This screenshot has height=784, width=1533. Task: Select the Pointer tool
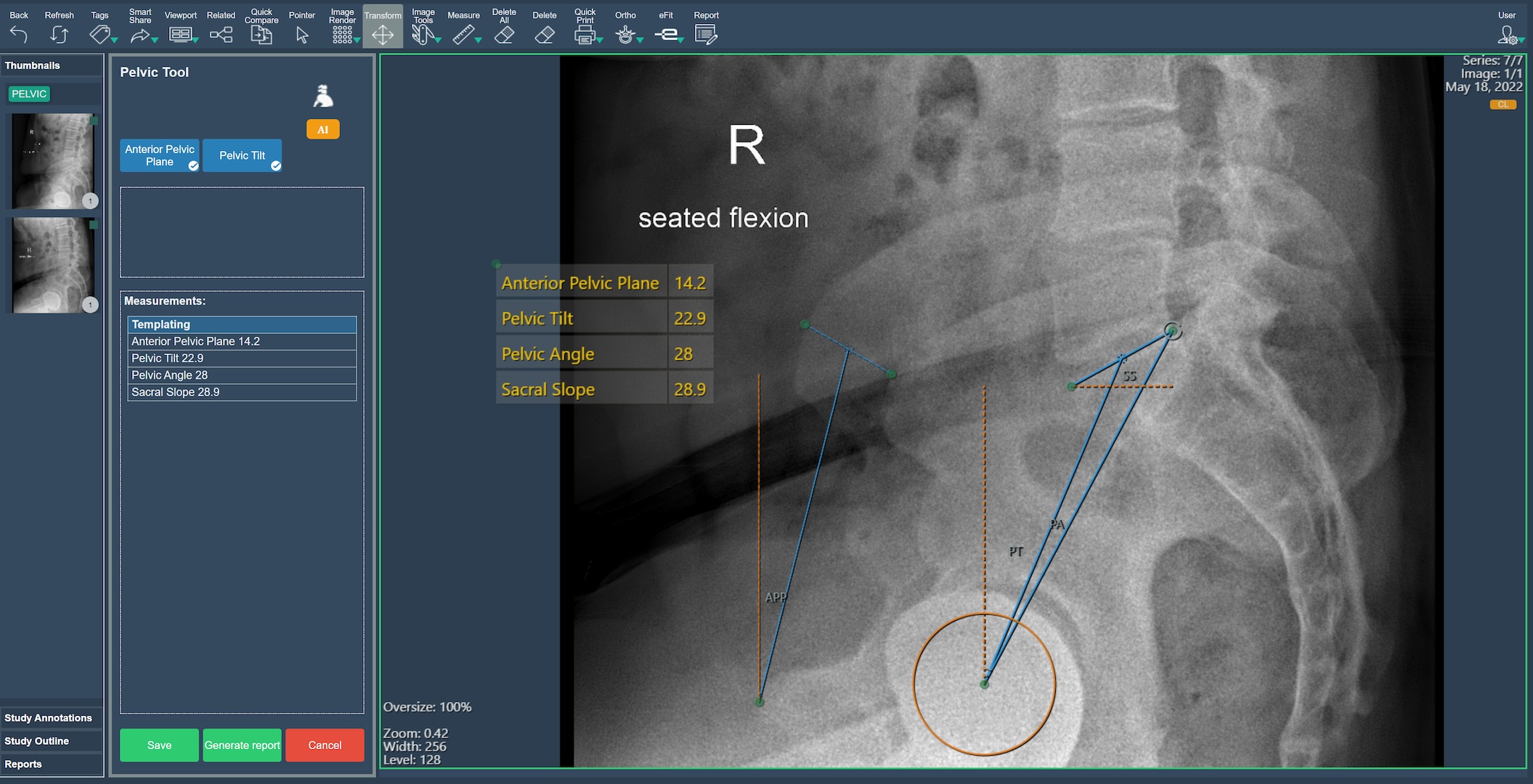click(302, 34)
